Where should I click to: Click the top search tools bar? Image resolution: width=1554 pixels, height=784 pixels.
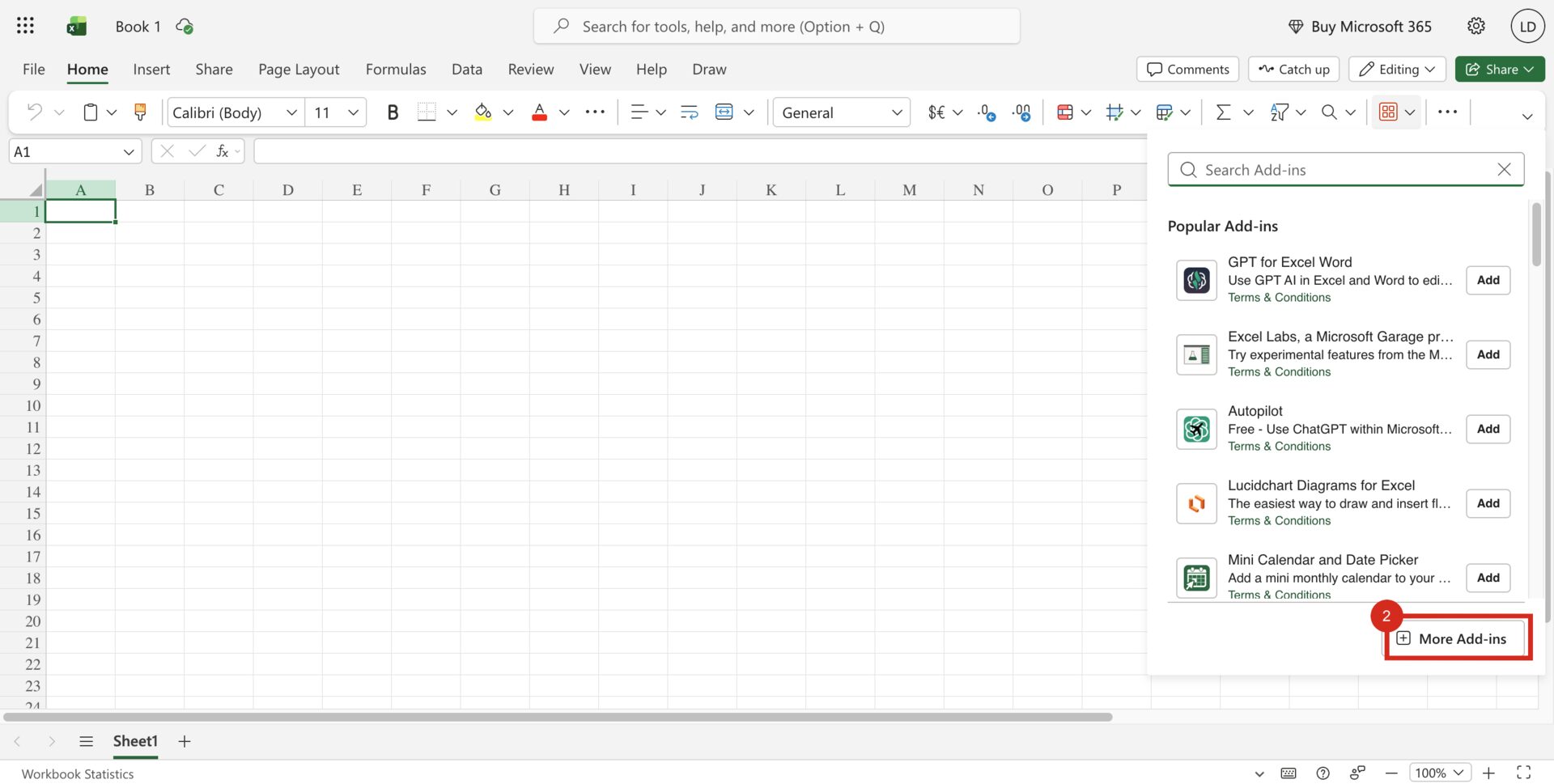777,27
